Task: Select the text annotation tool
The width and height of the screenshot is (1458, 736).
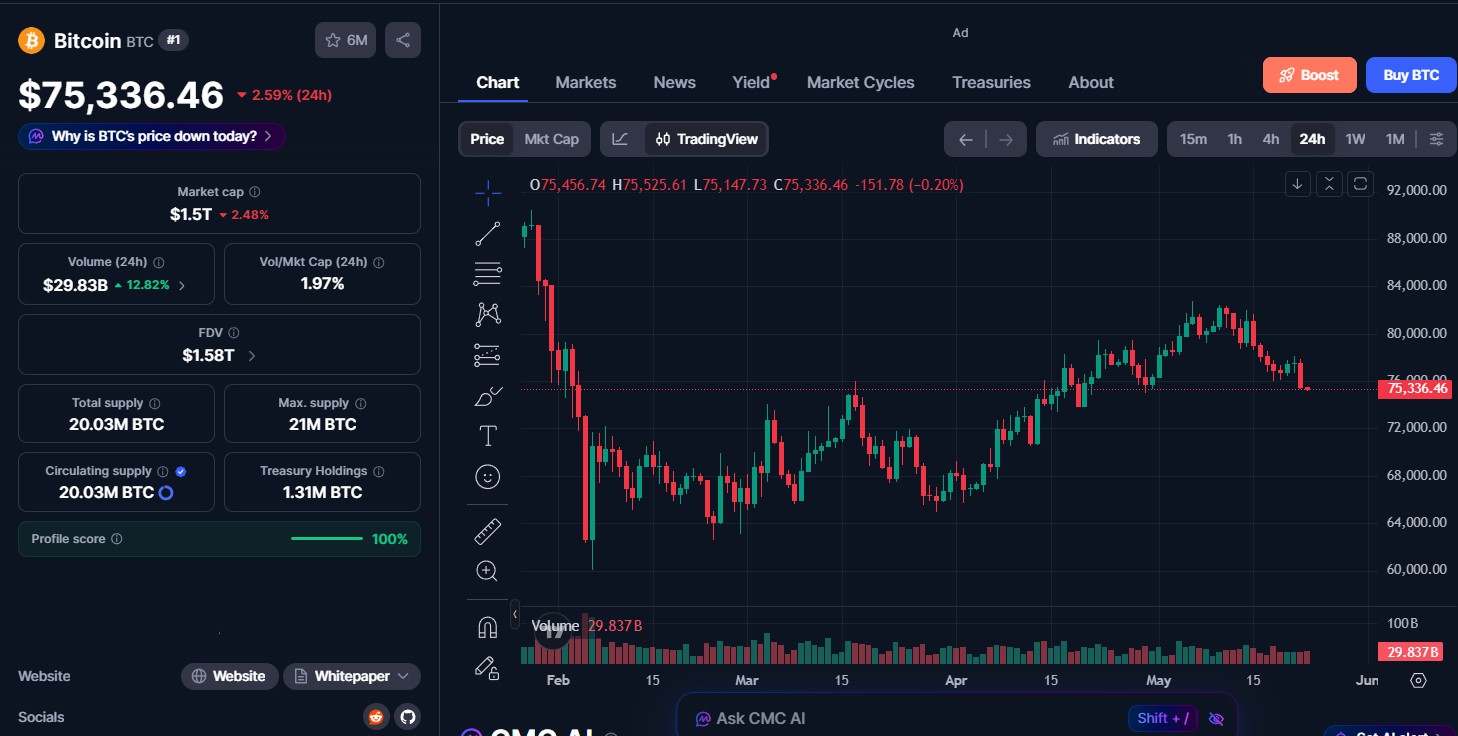Action: tap(488, 436)
